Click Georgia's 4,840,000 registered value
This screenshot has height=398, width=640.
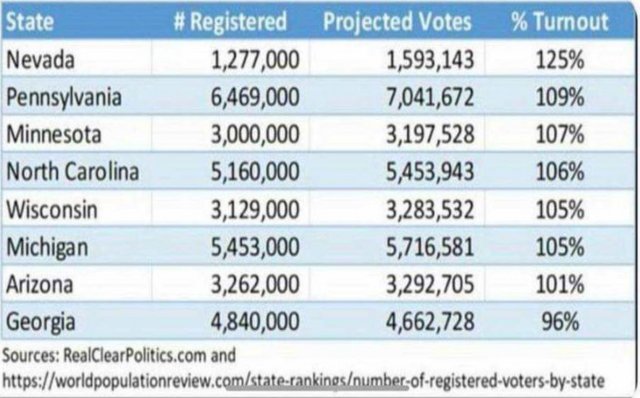click(255, 322)
